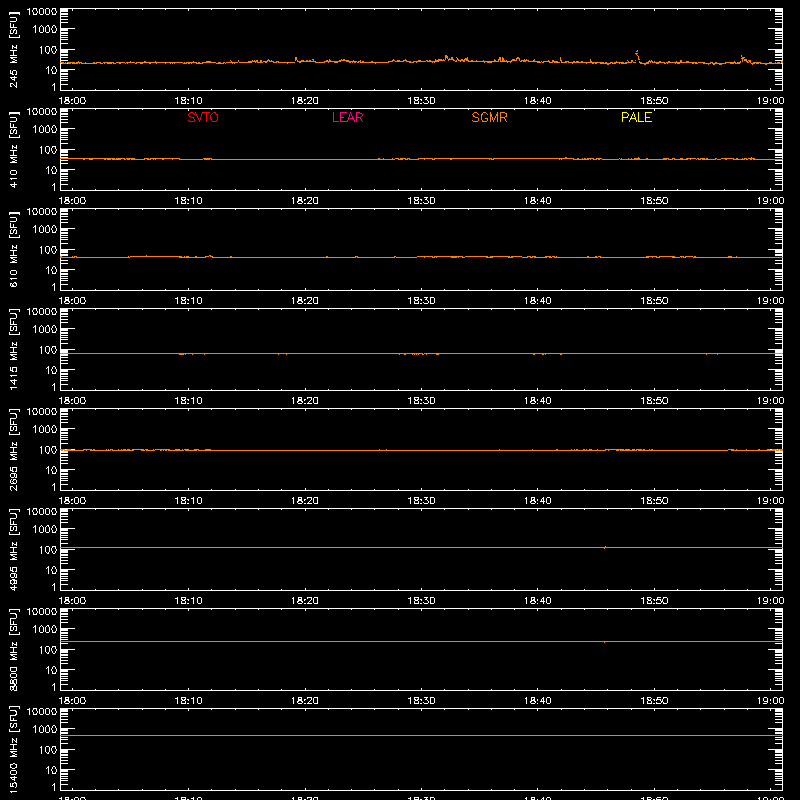The height and width of the screenshot is (800, 800).
Task: Click the 10 y-axis value on the 1415 MHz plot
Action: (51, 370)
